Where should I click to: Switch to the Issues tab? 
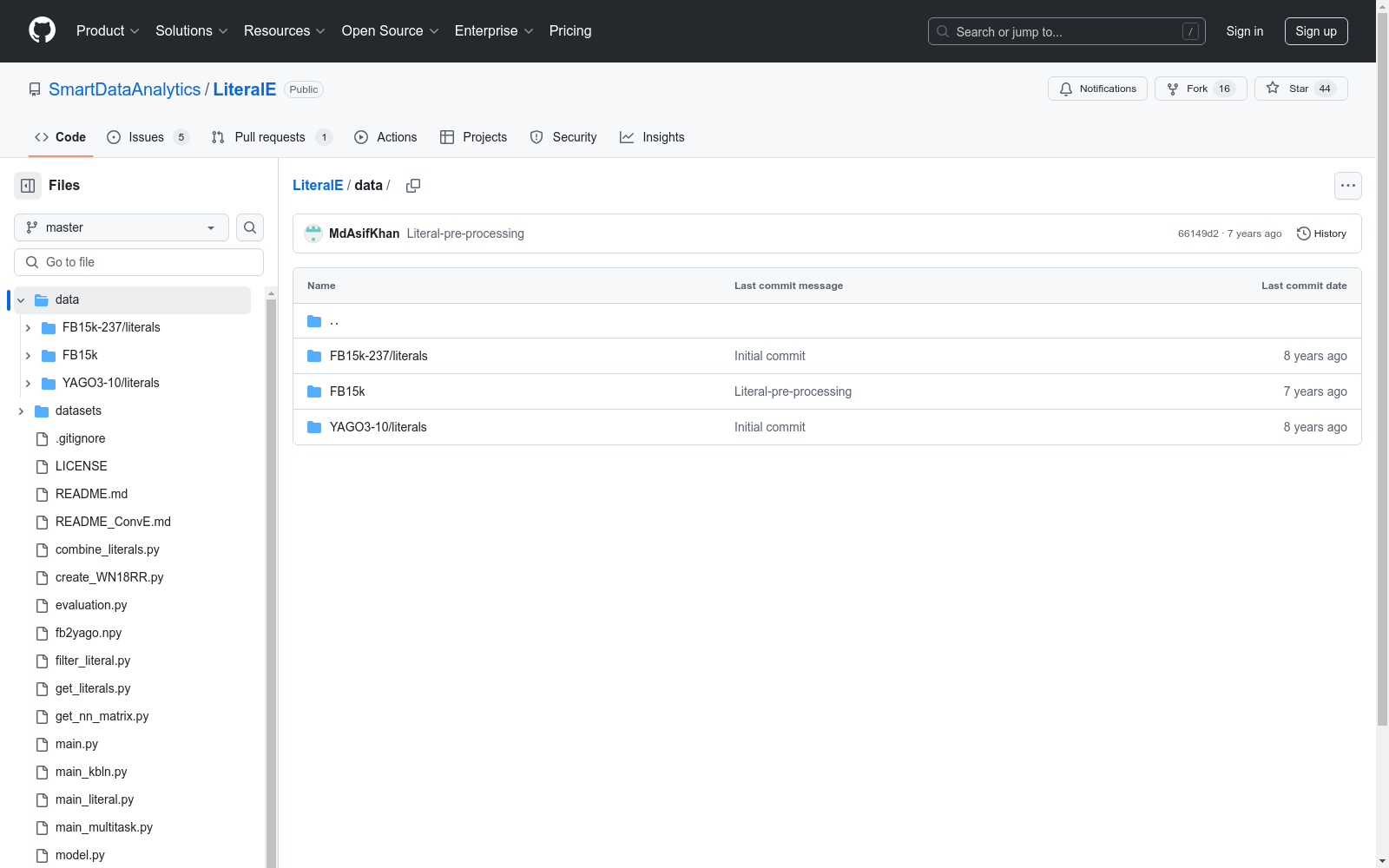(x=148, y=137)
